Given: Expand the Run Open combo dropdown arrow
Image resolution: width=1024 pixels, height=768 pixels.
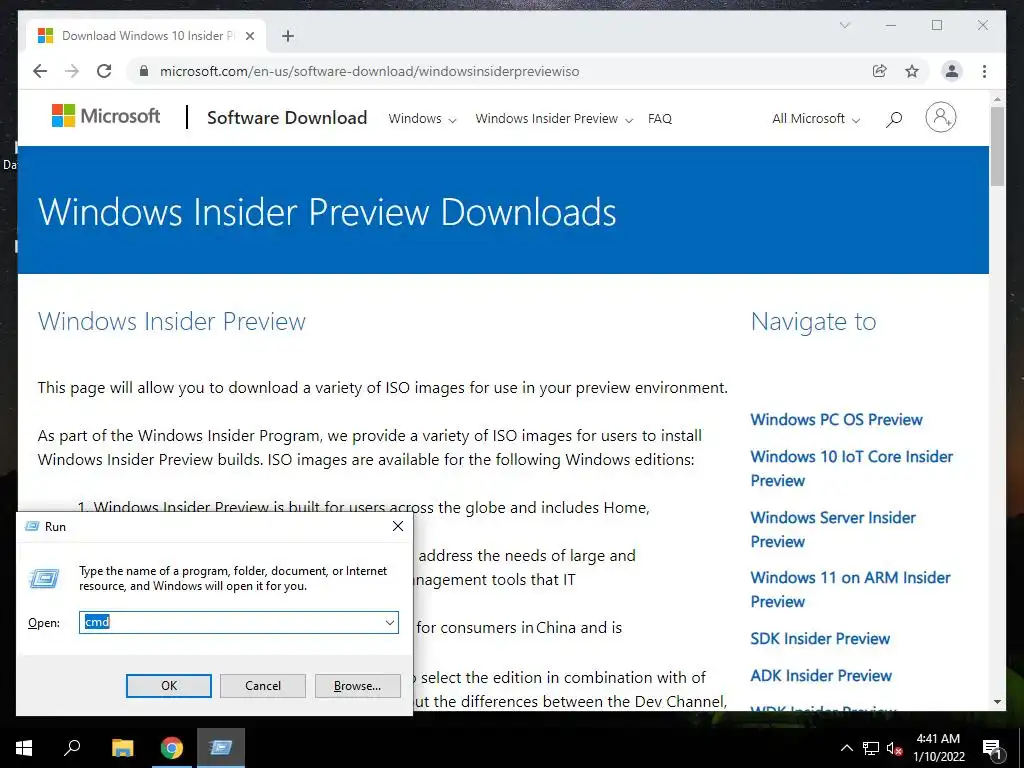Looking at the screenshot, I should tap(390, 622).
